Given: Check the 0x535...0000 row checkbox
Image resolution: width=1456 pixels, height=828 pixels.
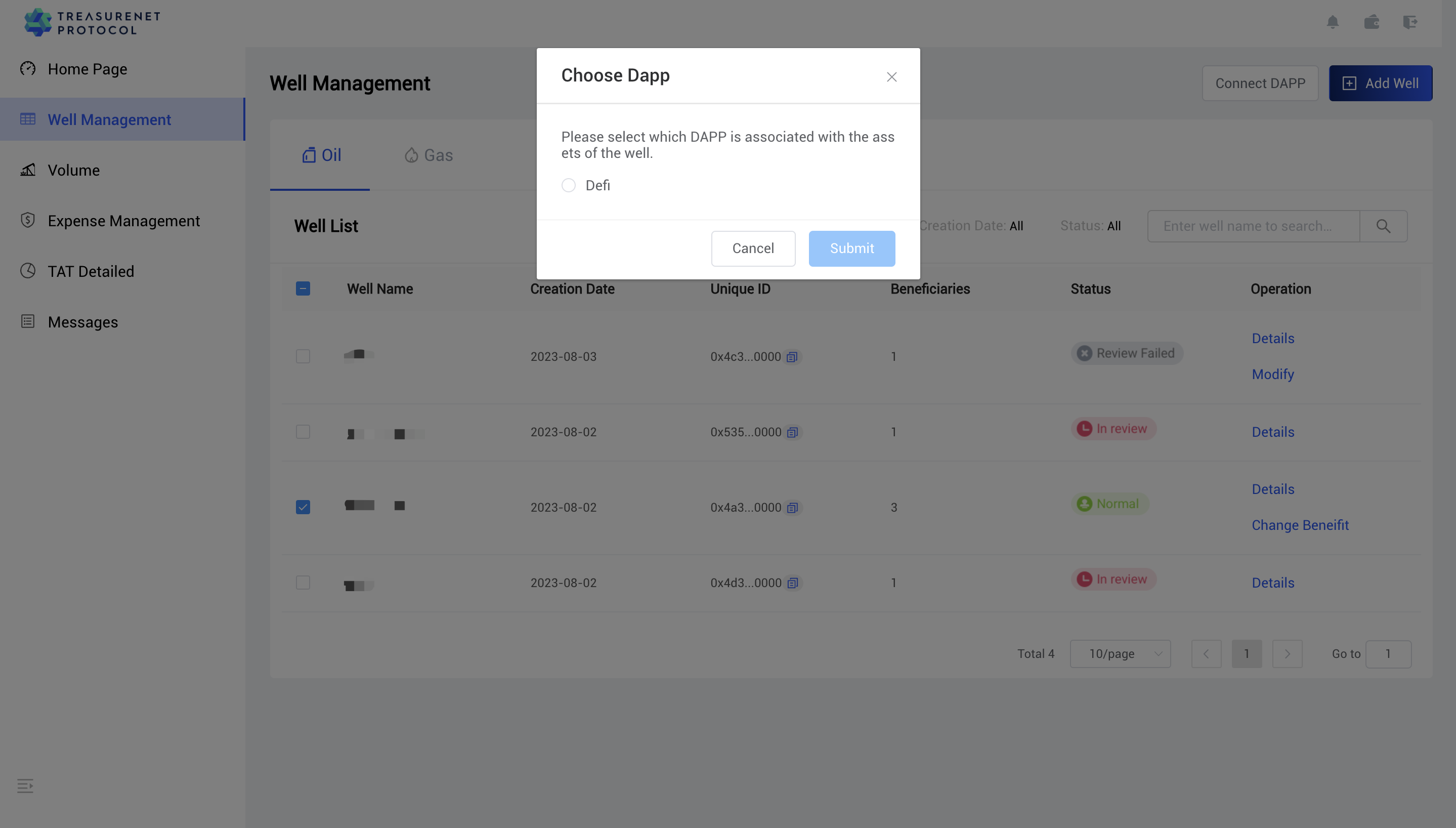Looking at the screenshot, I should pyautogui.click(x=303, y=432).
